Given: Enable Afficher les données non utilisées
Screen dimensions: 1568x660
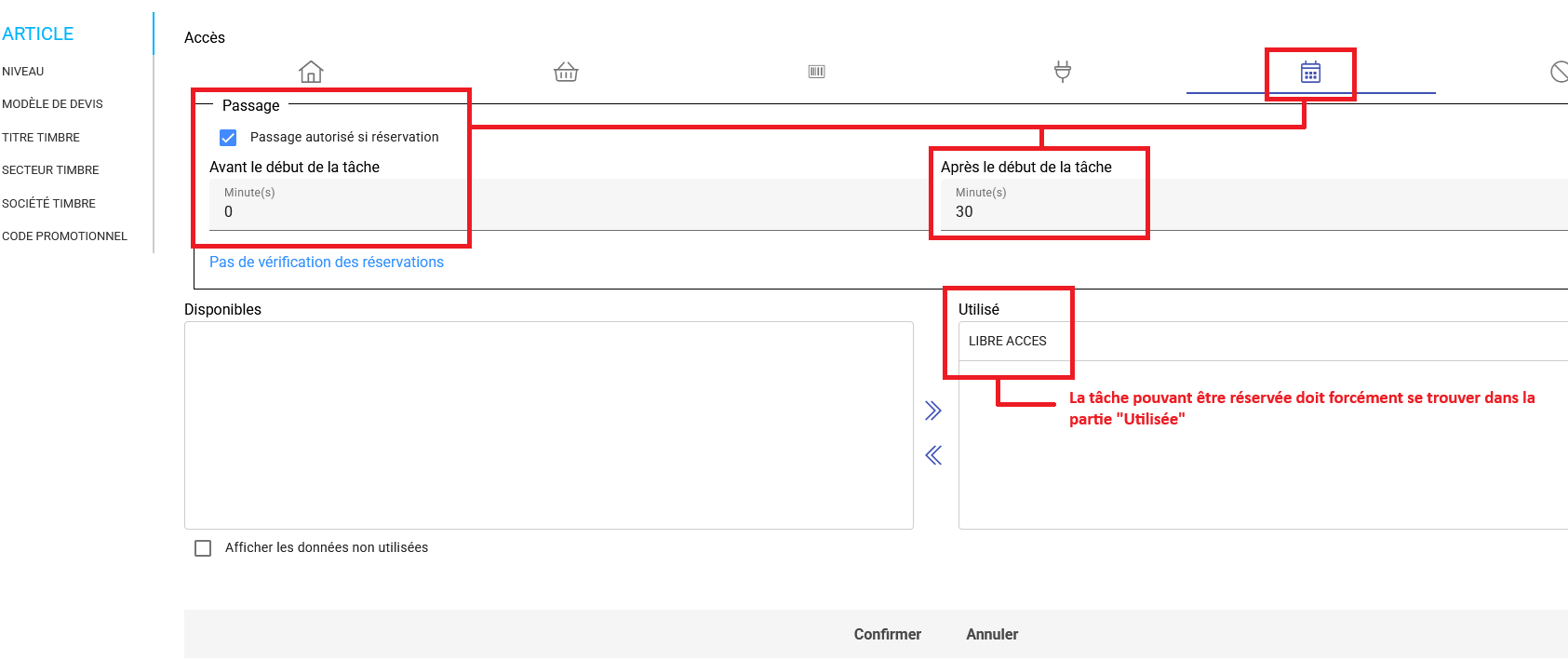Looking at the screenshot, I should pyautogui.click(x=203, y=548).
